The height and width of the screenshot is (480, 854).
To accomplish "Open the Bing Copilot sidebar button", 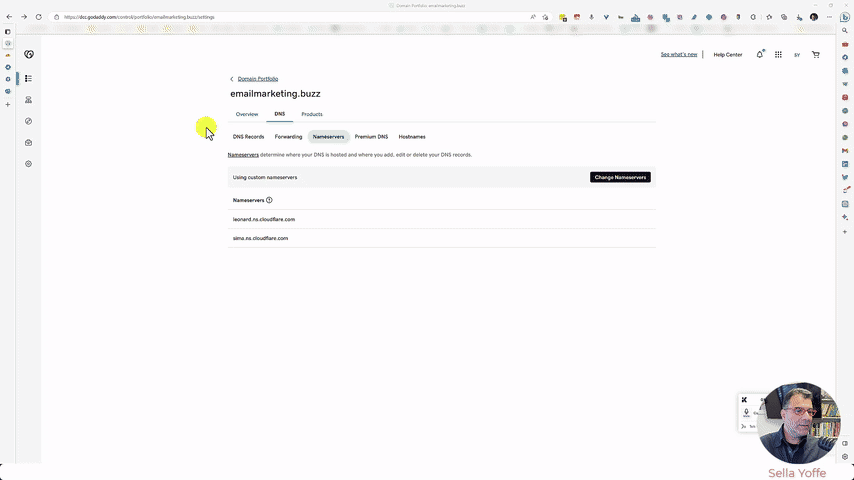I will click(x=845, y=17).
